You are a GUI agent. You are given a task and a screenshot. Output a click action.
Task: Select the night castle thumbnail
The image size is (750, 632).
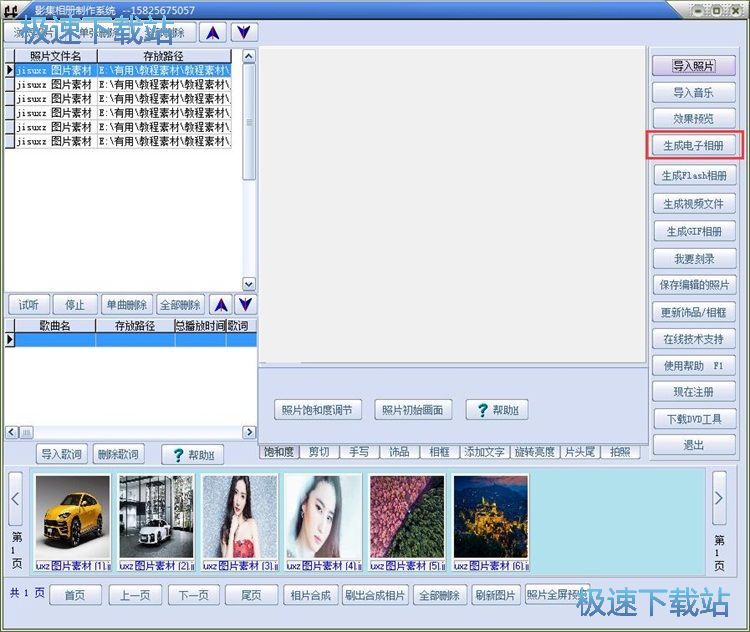[490, 516]
